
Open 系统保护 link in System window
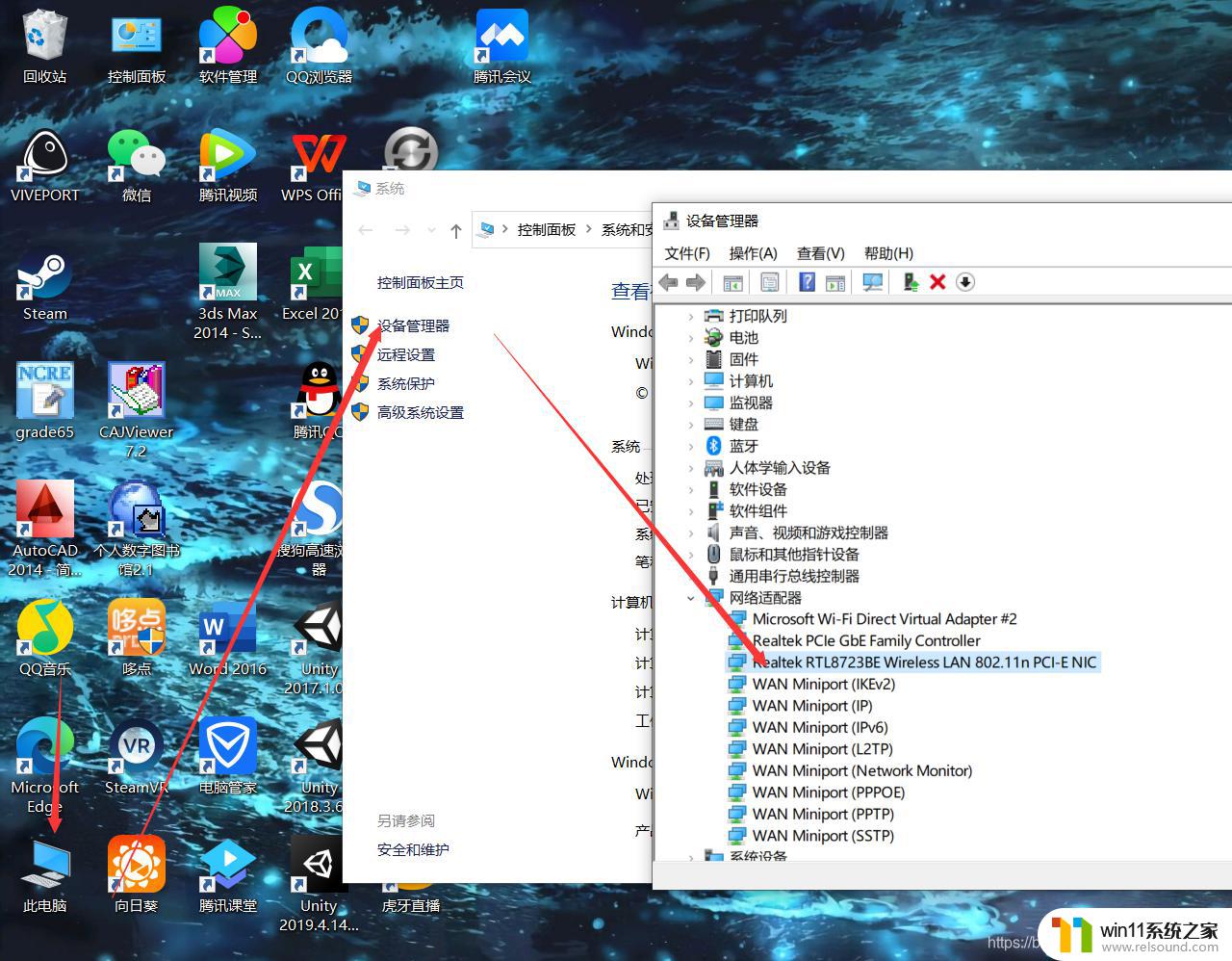pos(405,383)
